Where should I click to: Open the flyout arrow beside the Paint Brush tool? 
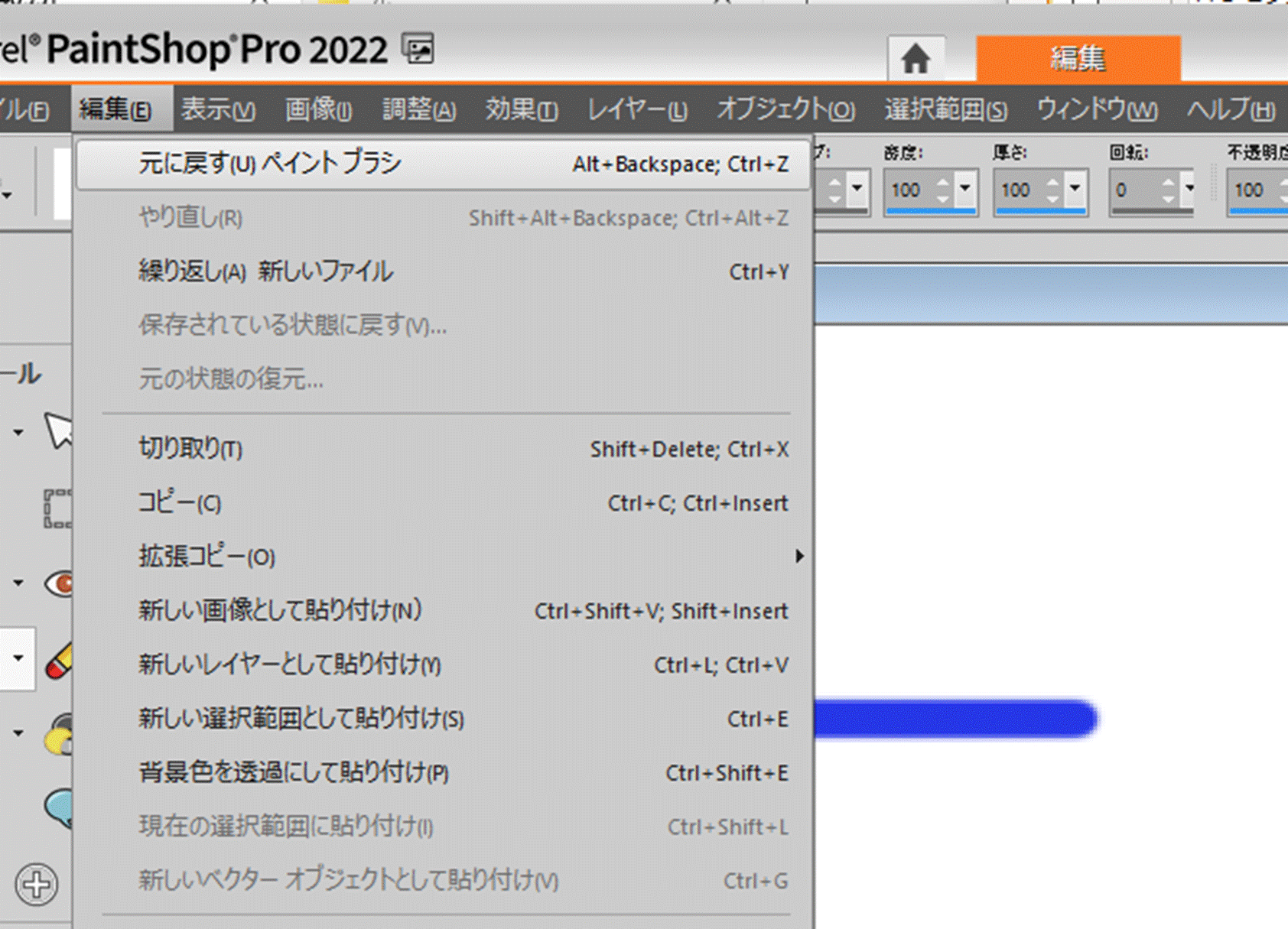point(18,658)
